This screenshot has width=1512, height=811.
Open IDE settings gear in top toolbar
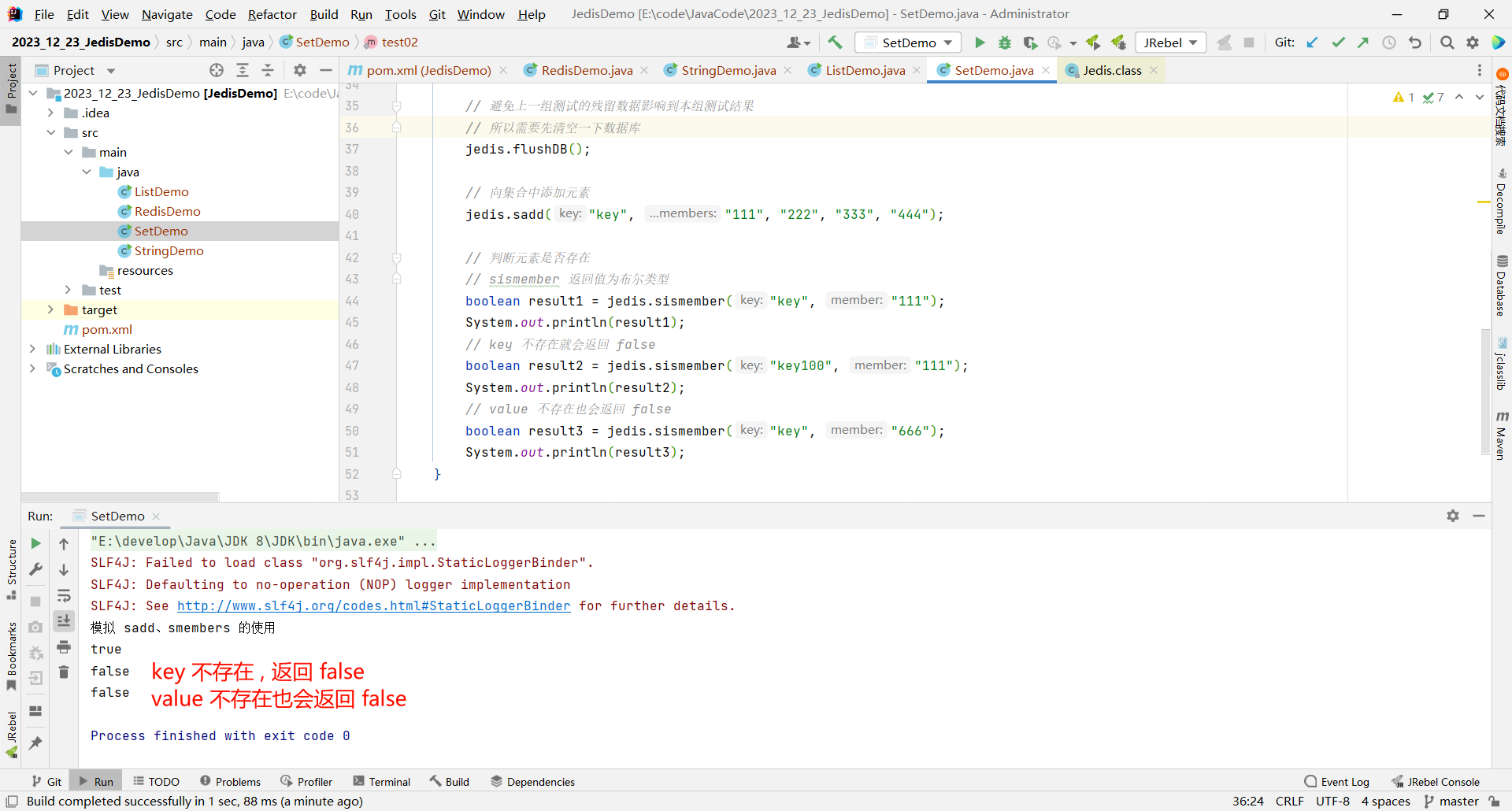point(1473,43)
